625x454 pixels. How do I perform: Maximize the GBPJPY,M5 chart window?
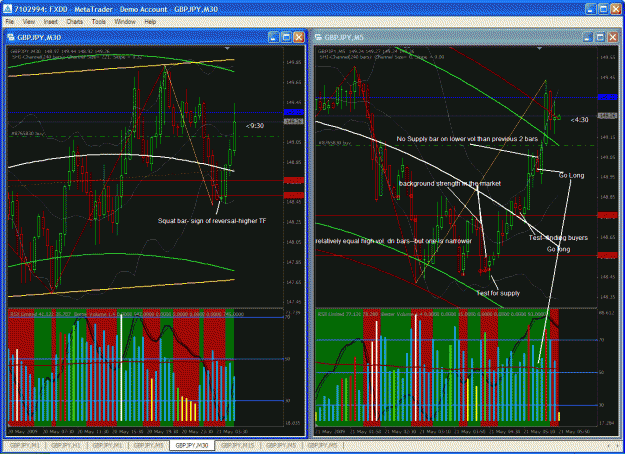coord(600,37)
